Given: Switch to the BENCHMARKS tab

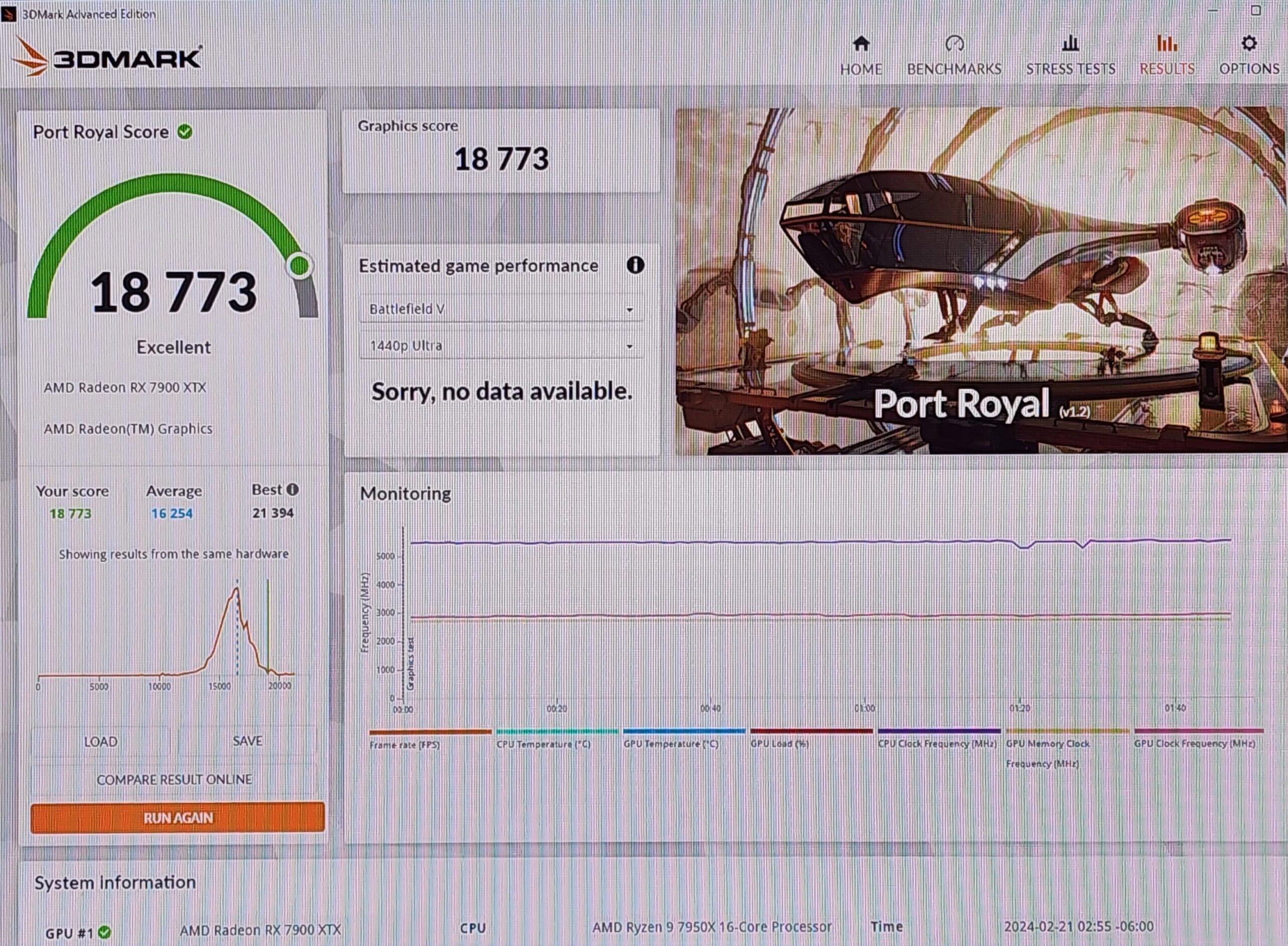Looking at the screenshot, I should click(x=954, y=69).
